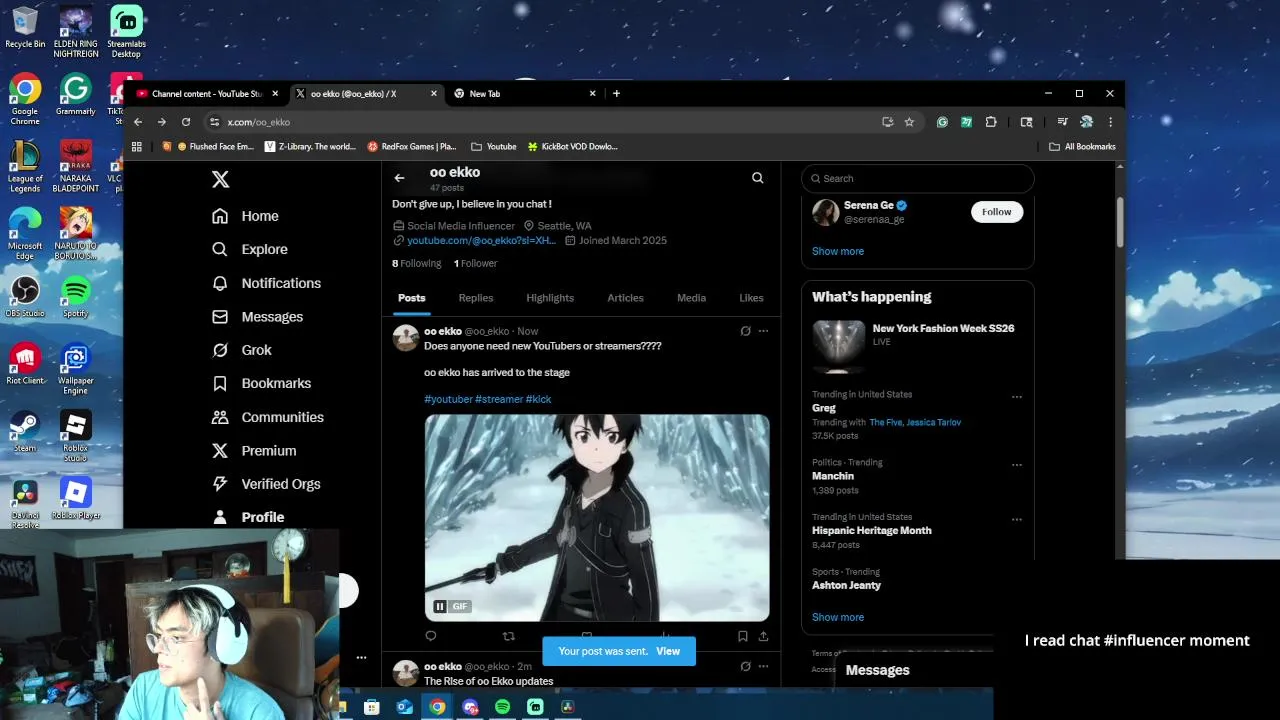Viewport: 1280px width, 720px height.
Task: Open Spotify from the taskbar
Action: 503,707
